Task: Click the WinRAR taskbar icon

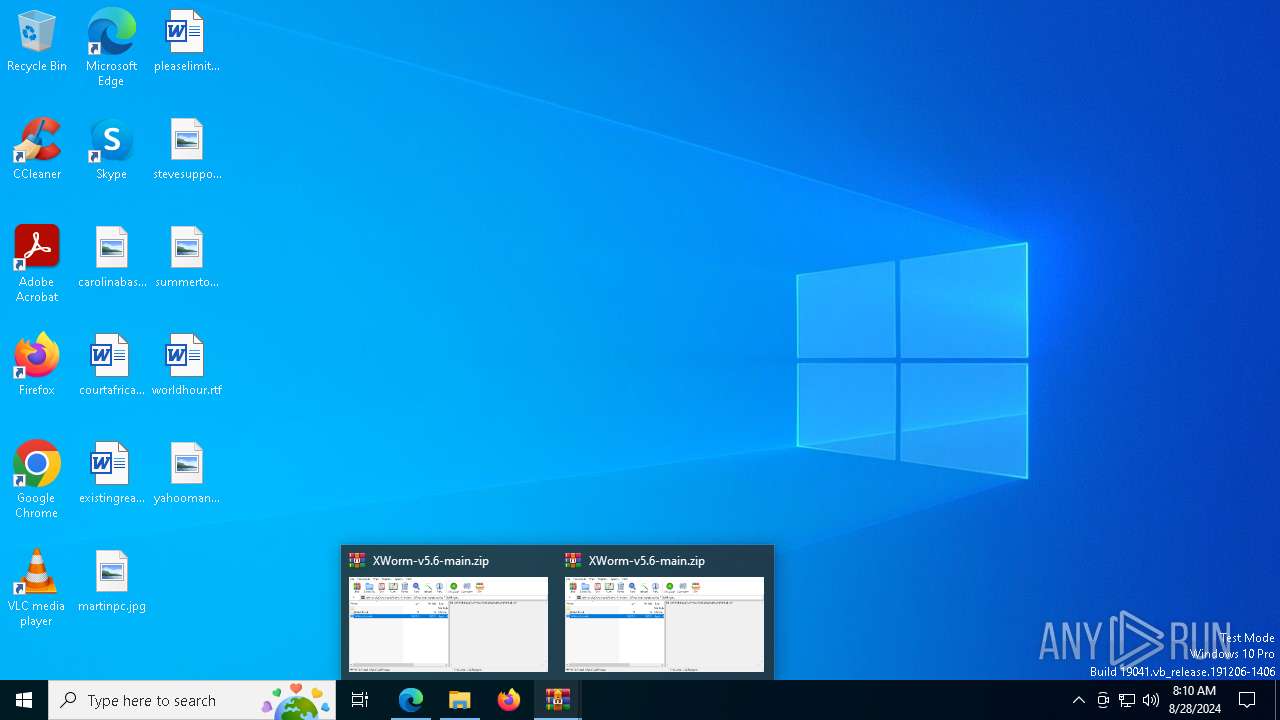Action: point(558,700)
